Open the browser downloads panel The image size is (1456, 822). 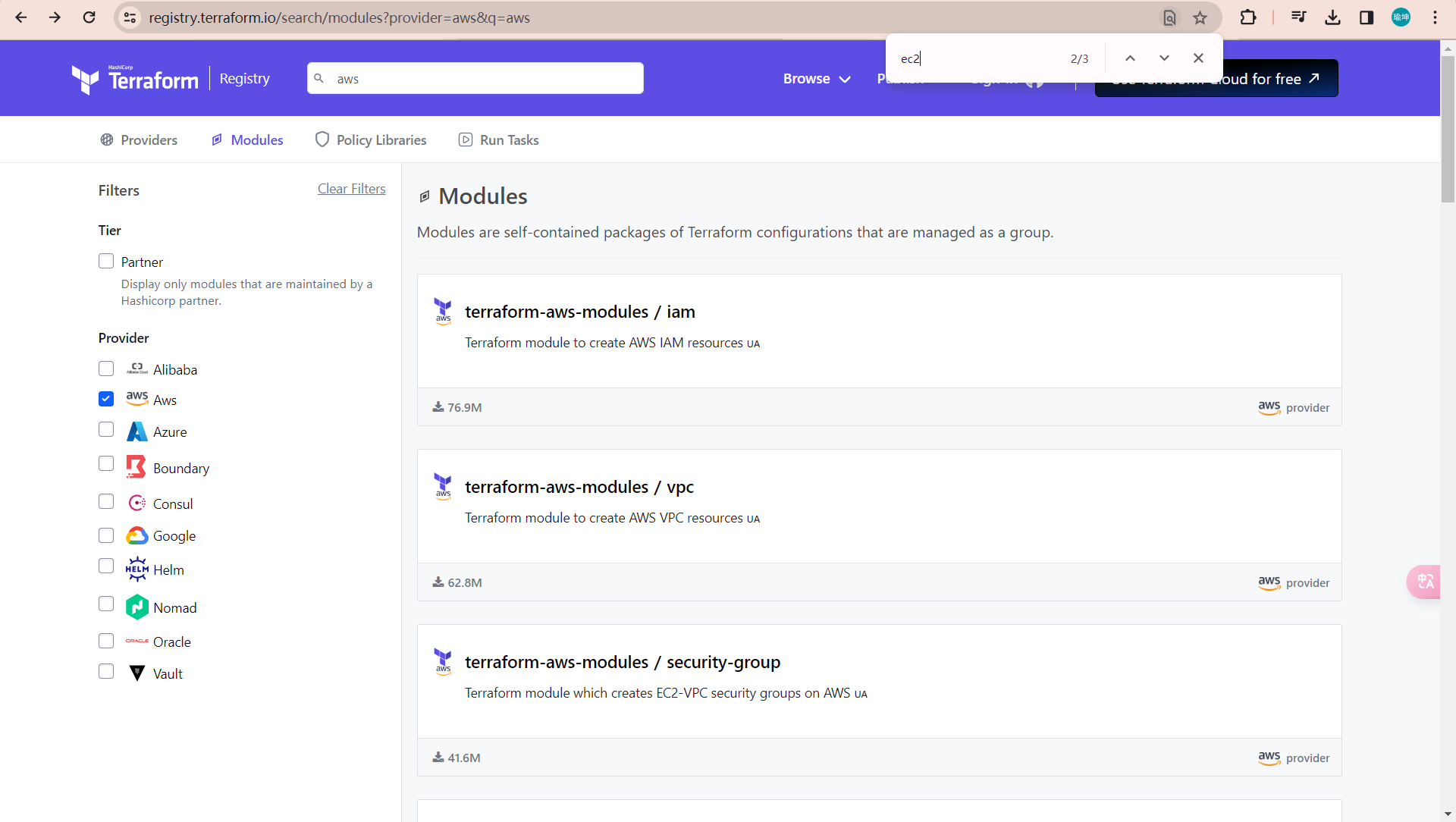[x=1332, y=17]
